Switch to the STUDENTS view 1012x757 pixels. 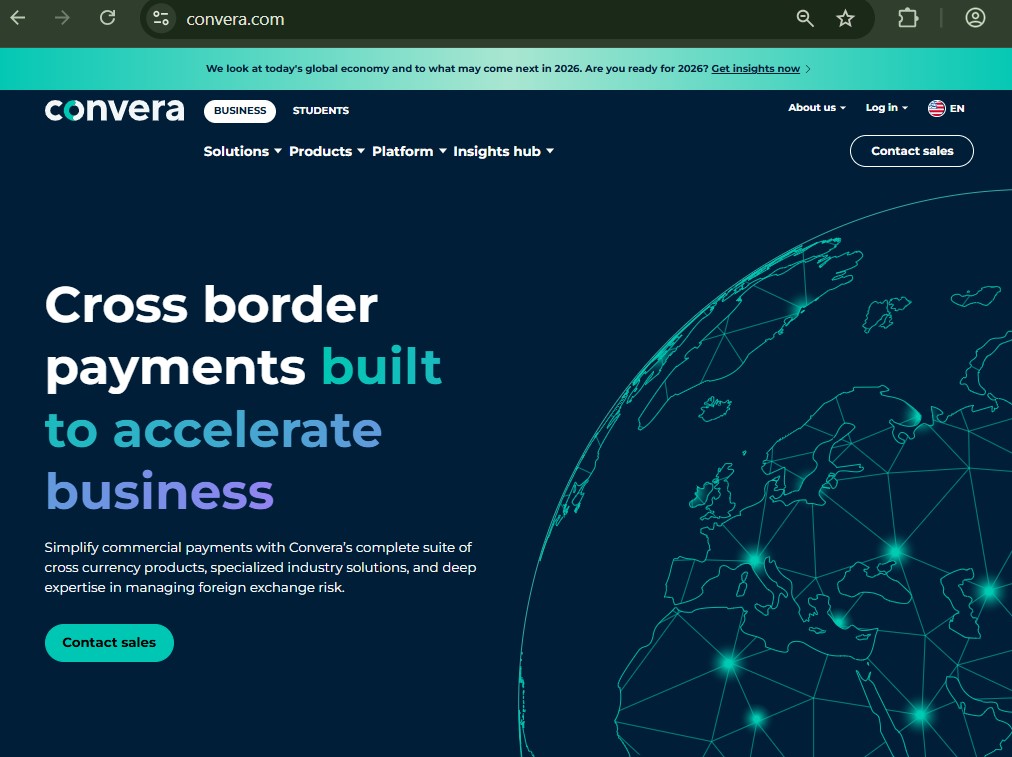point(320,110)
